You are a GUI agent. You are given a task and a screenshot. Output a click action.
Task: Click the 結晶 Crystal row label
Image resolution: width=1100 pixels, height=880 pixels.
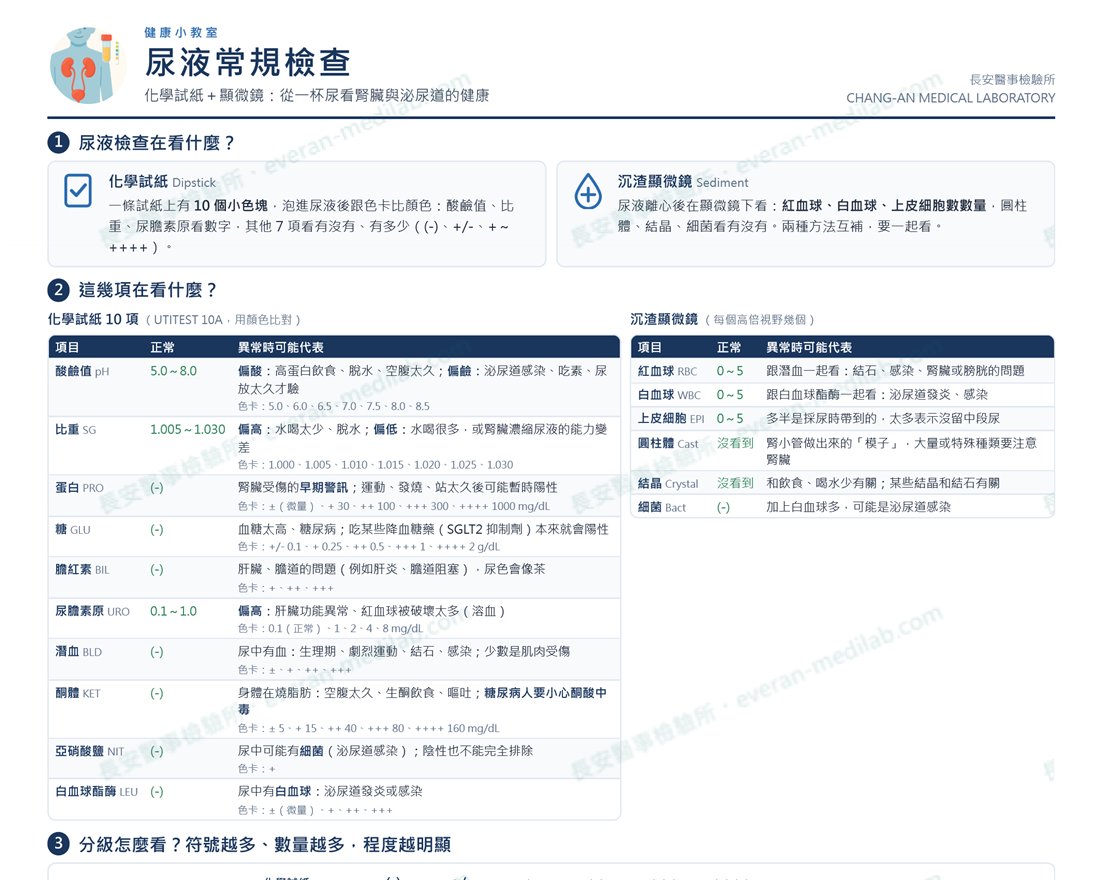coord(668,484)
